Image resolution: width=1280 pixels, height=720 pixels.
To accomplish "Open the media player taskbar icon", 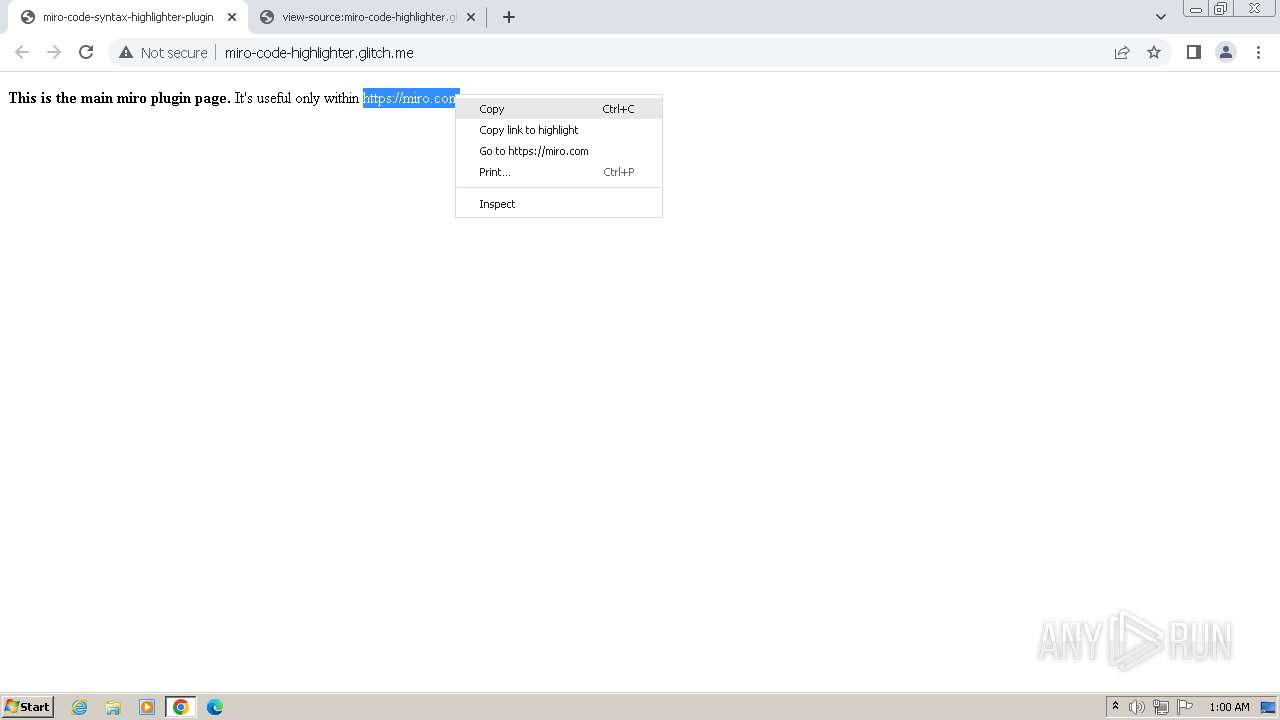I will pos(147,707).
